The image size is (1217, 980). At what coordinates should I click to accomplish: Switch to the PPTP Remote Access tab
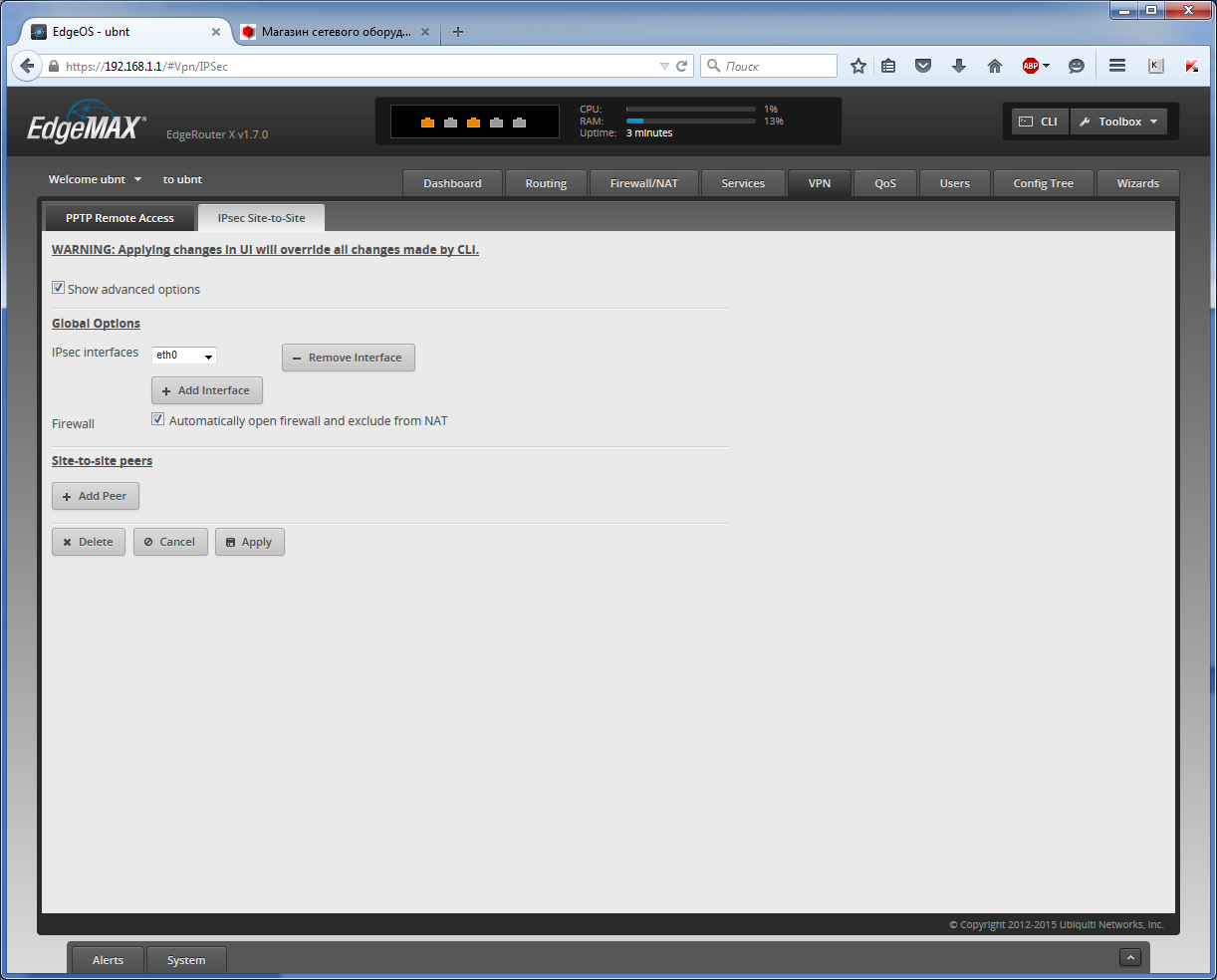[120, 218]
